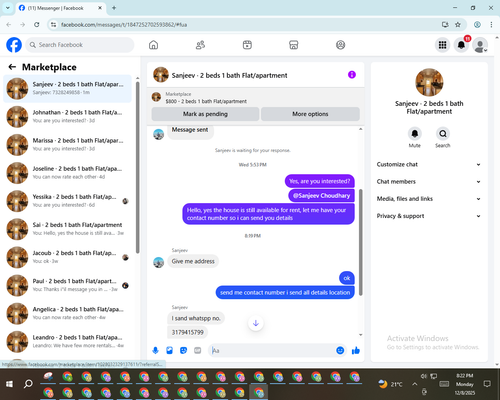Click the browser address bar URL
500x400 pixels.
pos(124,25)
